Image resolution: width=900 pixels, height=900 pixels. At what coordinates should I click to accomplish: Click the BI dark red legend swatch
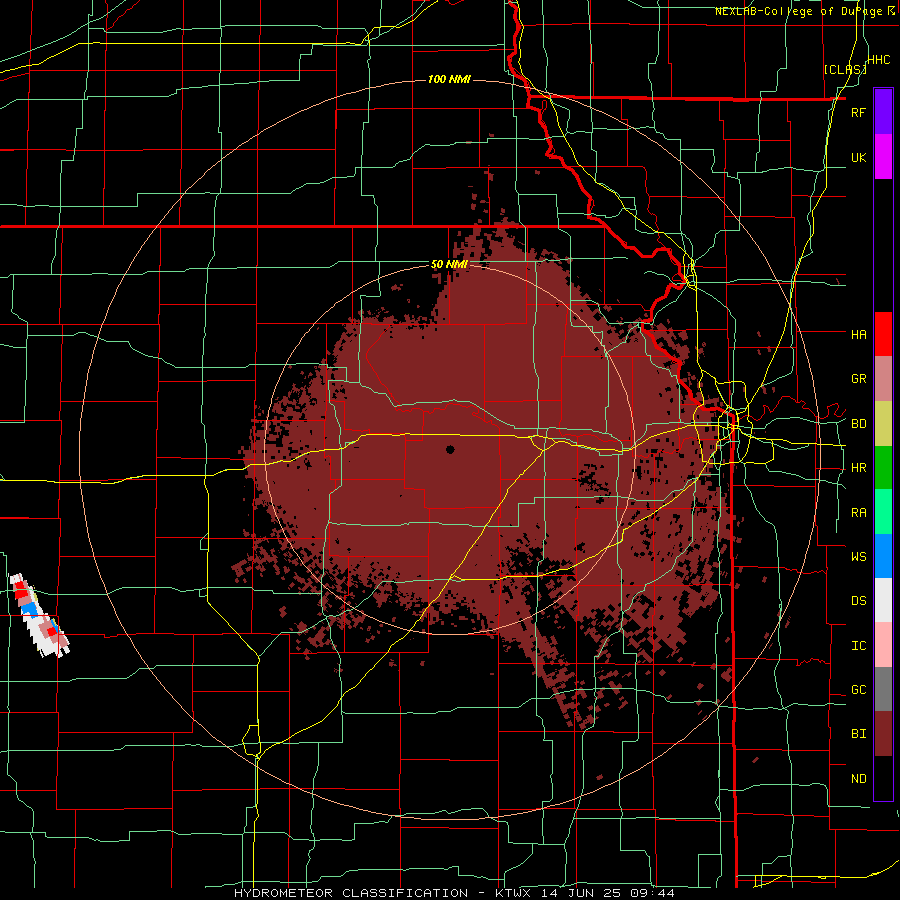883,734
